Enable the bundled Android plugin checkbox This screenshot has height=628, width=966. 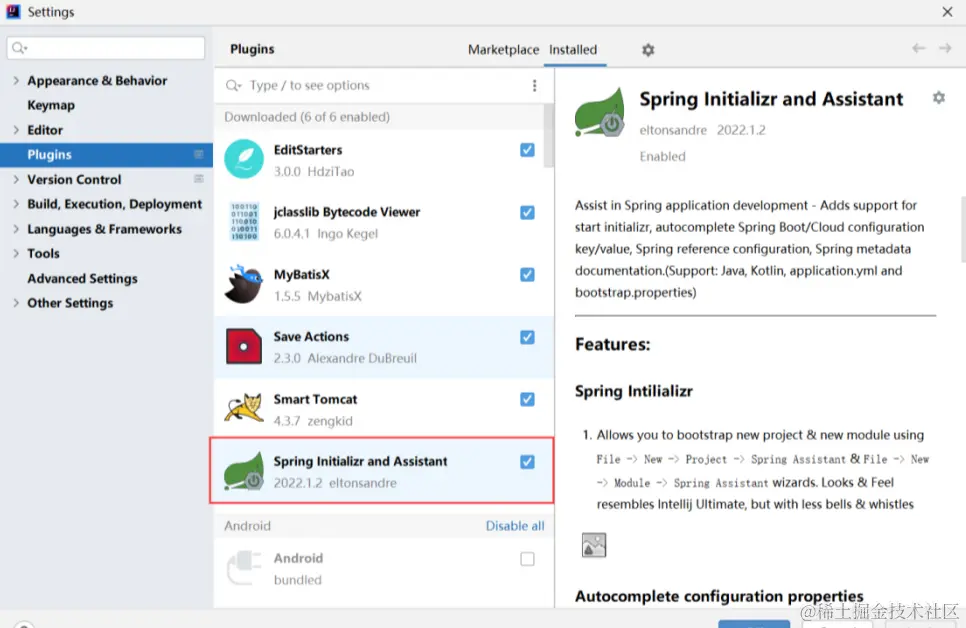[x=527, y=559]
